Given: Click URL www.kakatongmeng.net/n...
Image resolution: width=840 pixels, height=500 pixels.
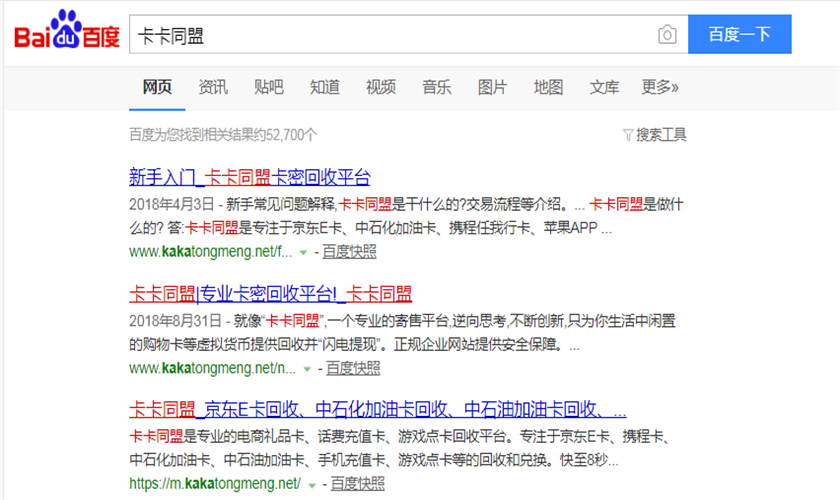Looking at the screenshot, I should (212, 368).
